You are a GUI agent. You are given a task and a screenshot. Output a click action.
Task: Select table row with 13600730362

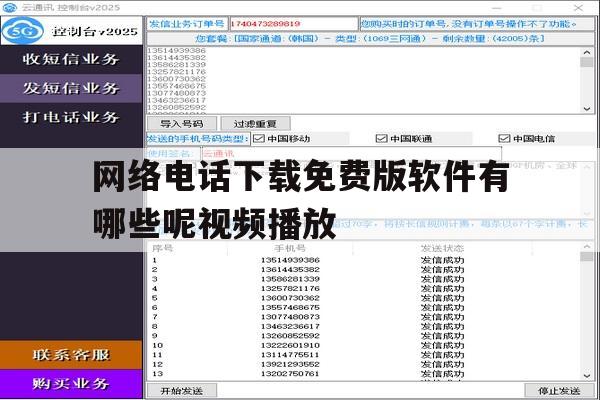coord(364,298)
